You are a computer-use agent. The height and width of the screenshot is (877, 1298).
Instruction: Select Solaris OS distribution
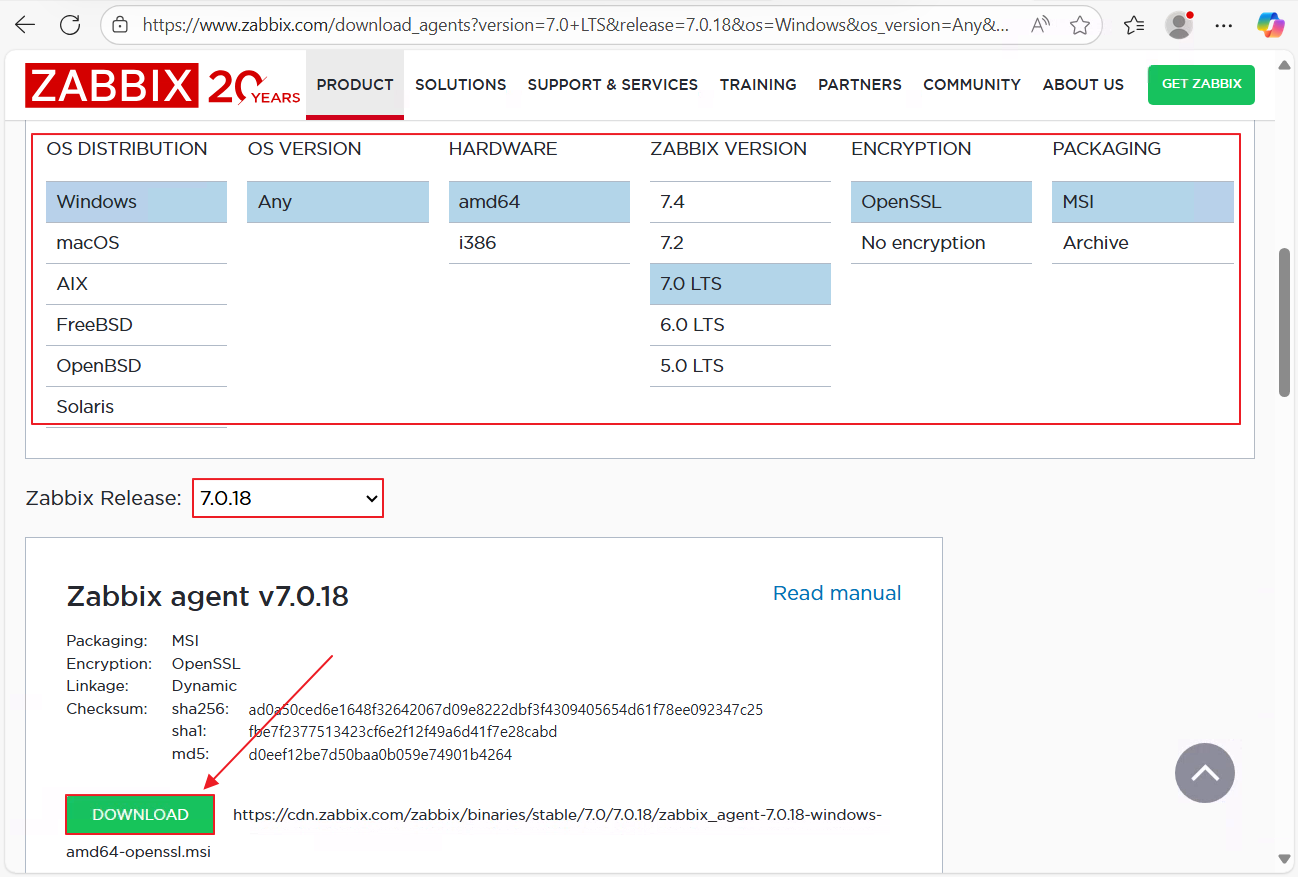[137, 407]
